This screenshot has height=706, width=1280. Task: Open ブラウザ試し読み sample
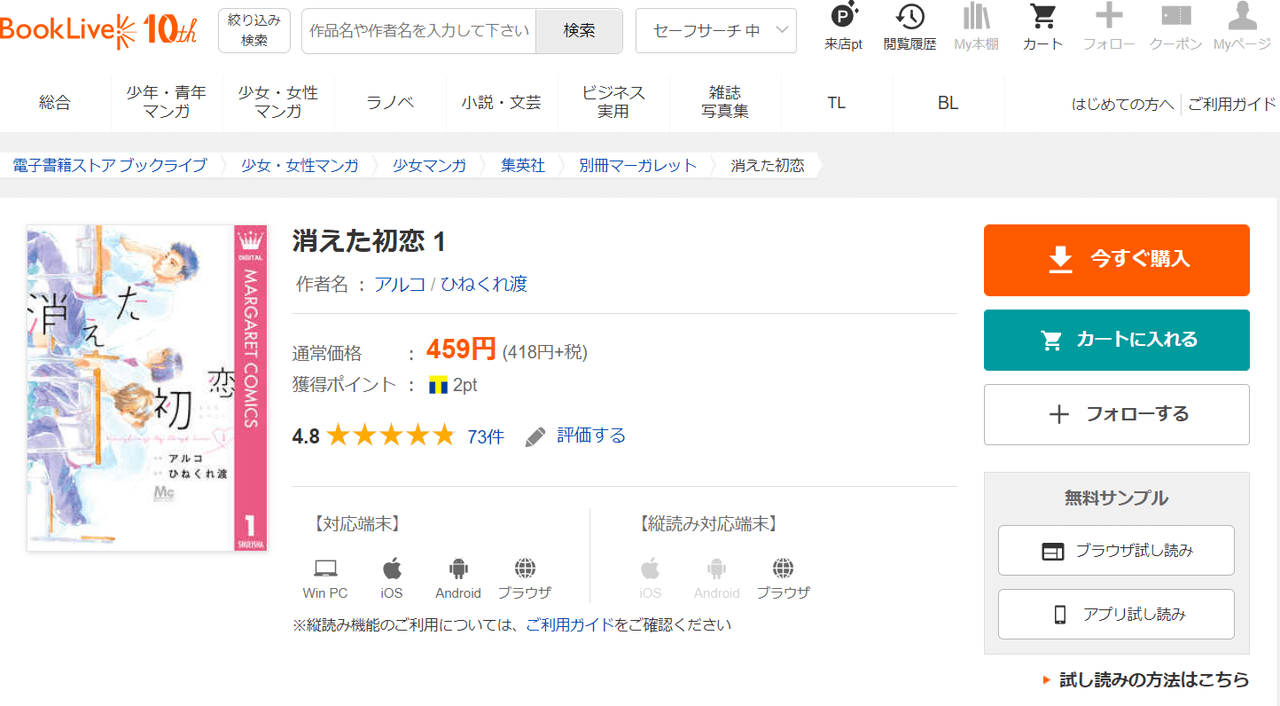point(1116,551)
